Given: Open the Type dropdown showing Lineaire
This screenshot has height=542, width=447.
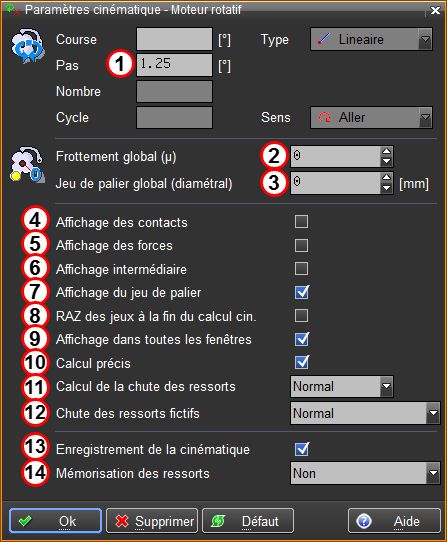Looking at the screenshot, I should 371,39.
